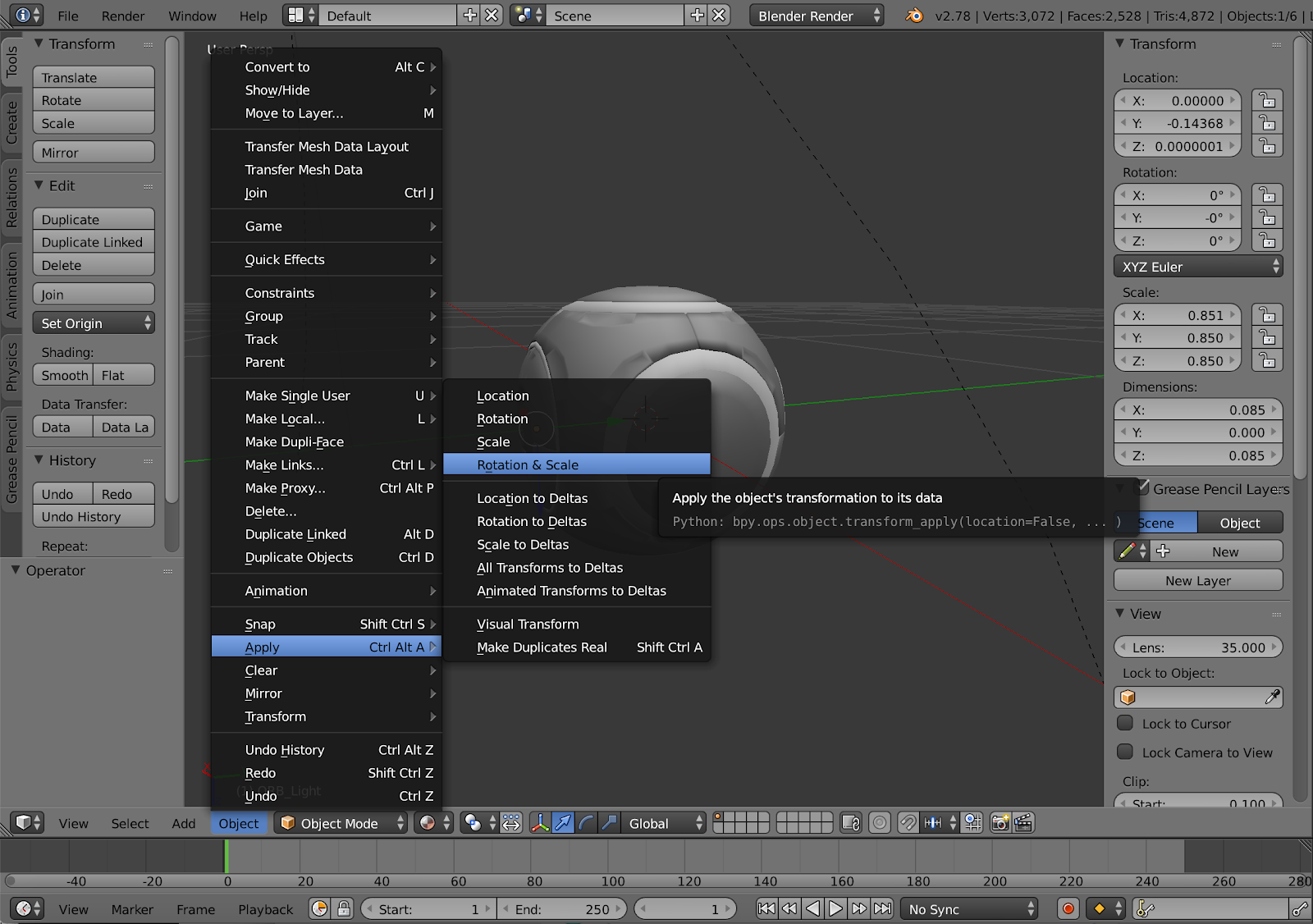Select Visual Transform menu entry
Image resolution: width=1313 pixels, height=924 pixels.
click(577, 624)
